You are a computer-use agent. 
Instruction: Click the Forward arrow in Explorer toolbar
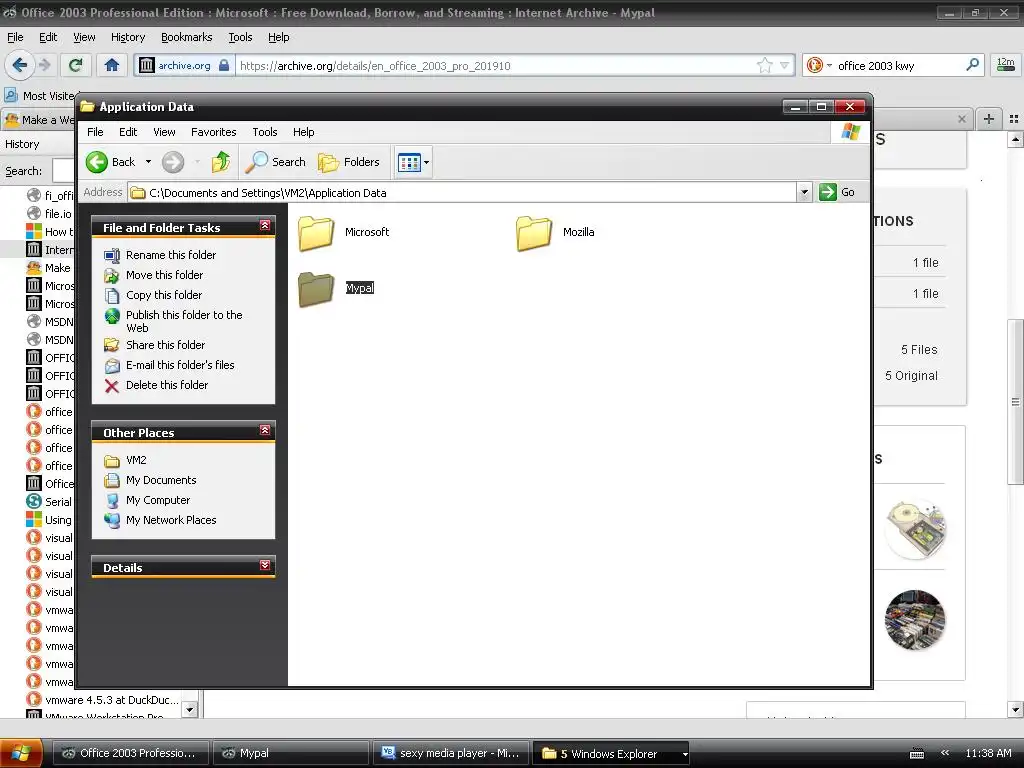(x=173, y=162)
